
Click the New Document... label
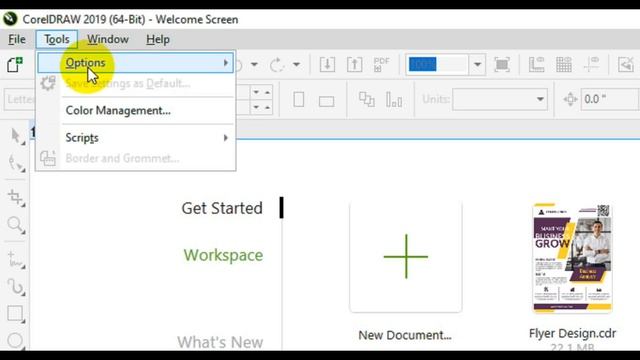tap(405, 335)
